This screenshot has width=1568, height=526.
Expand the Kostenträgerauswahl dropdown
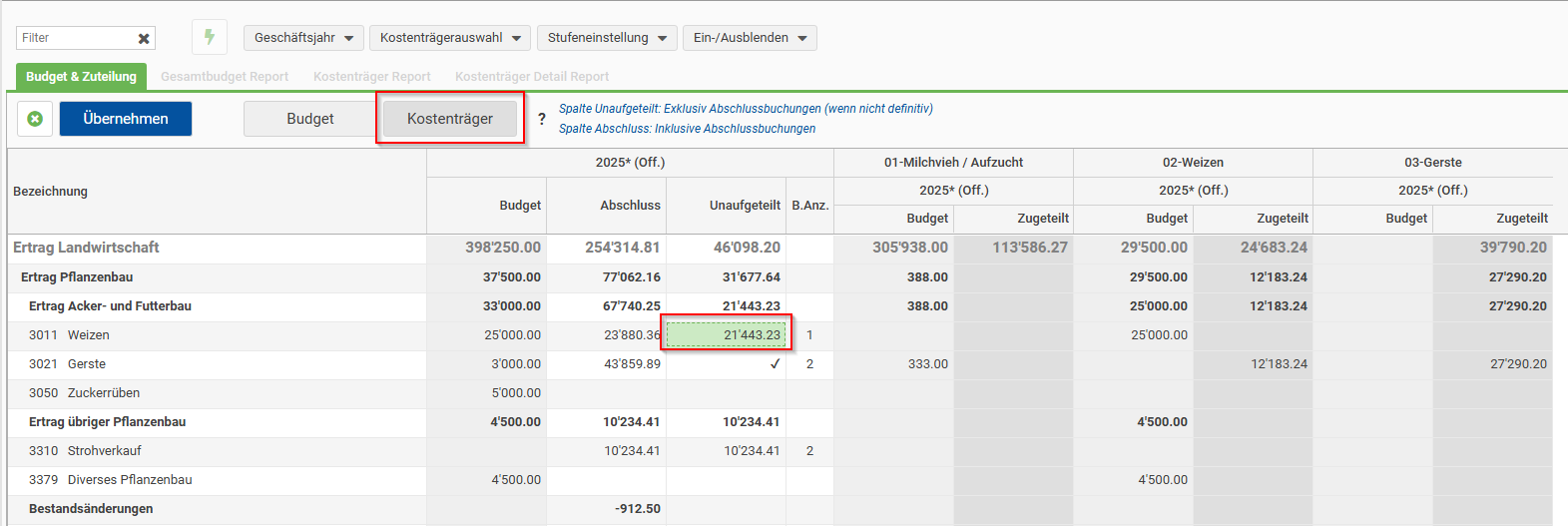(x=450, y=38)
